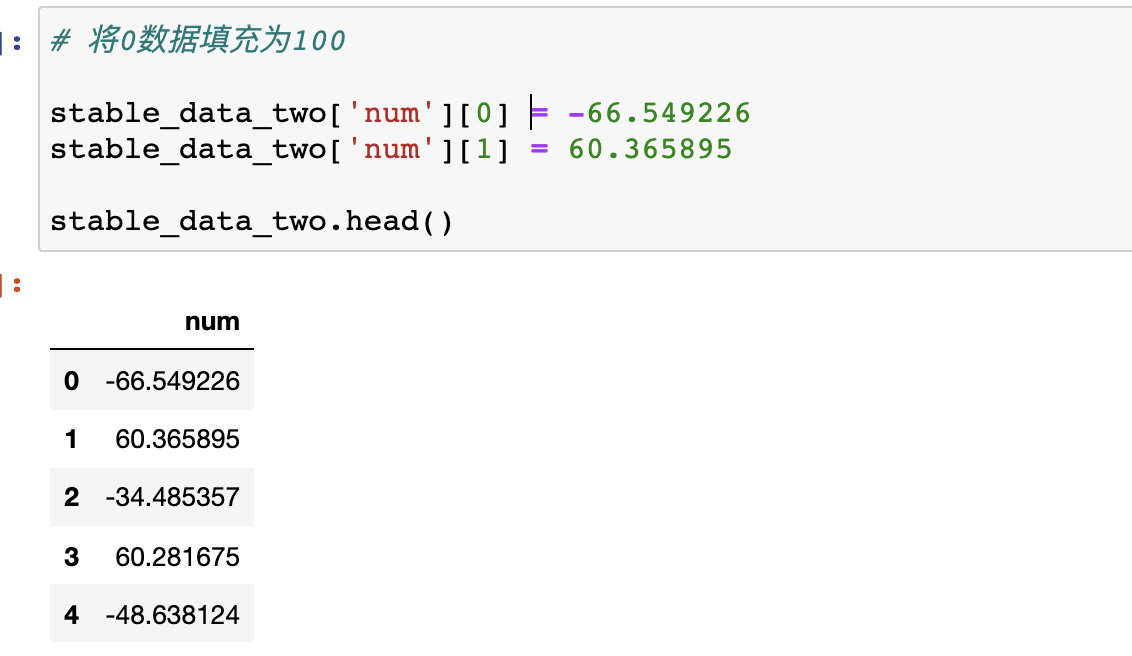Viewport: 1132px width, 656px height.
Task: Click index [0] in the first assignment
Action: pyautogui.click(x=484, y=113)
